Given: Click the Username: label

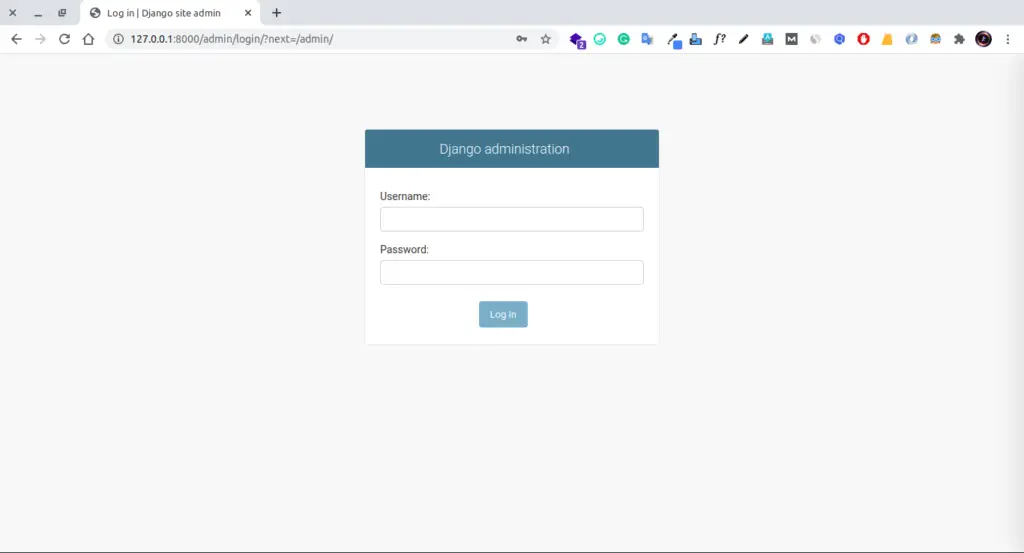Looking at the screenshot, I should pyautogui.click(x=405, y=196).
